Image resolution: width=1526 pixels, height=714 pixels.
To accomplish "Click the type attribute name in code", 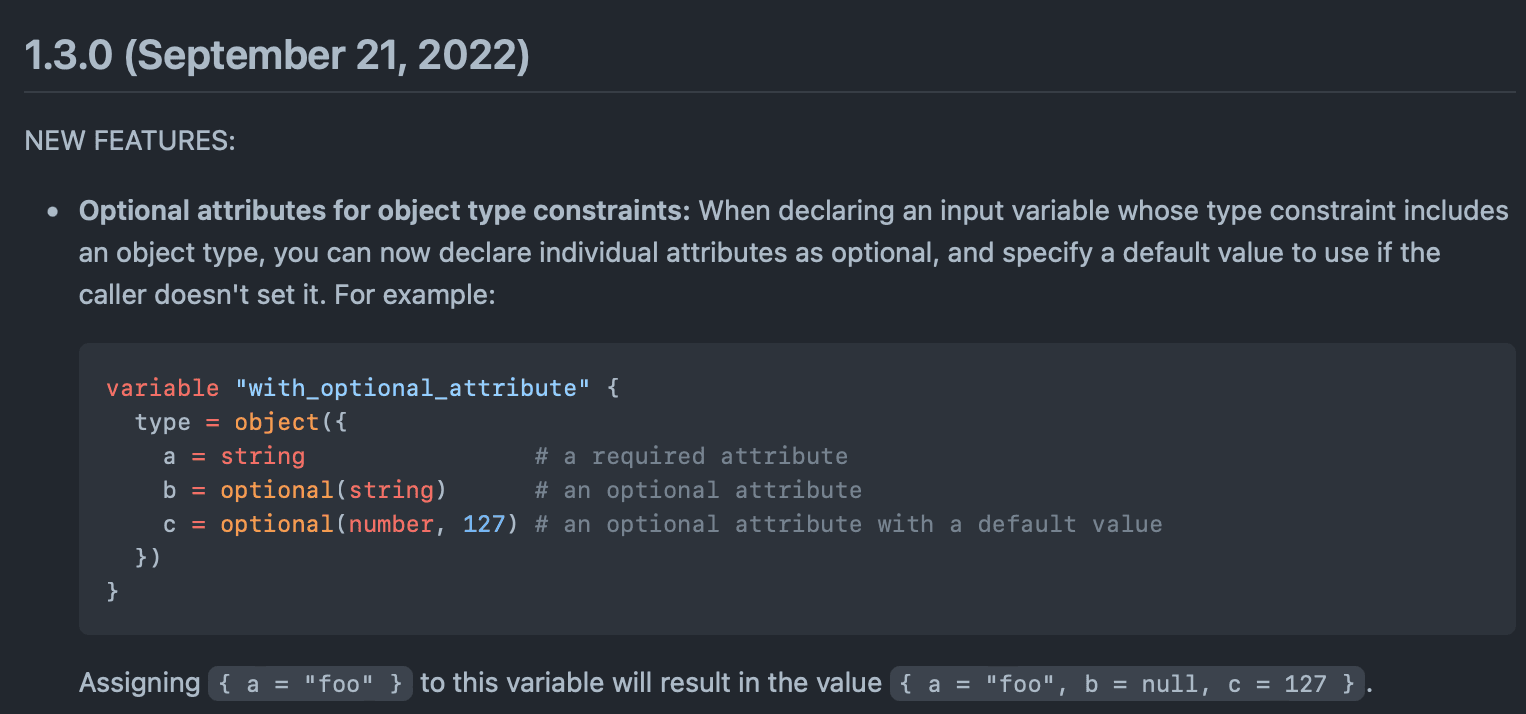I will pos(162,422).
